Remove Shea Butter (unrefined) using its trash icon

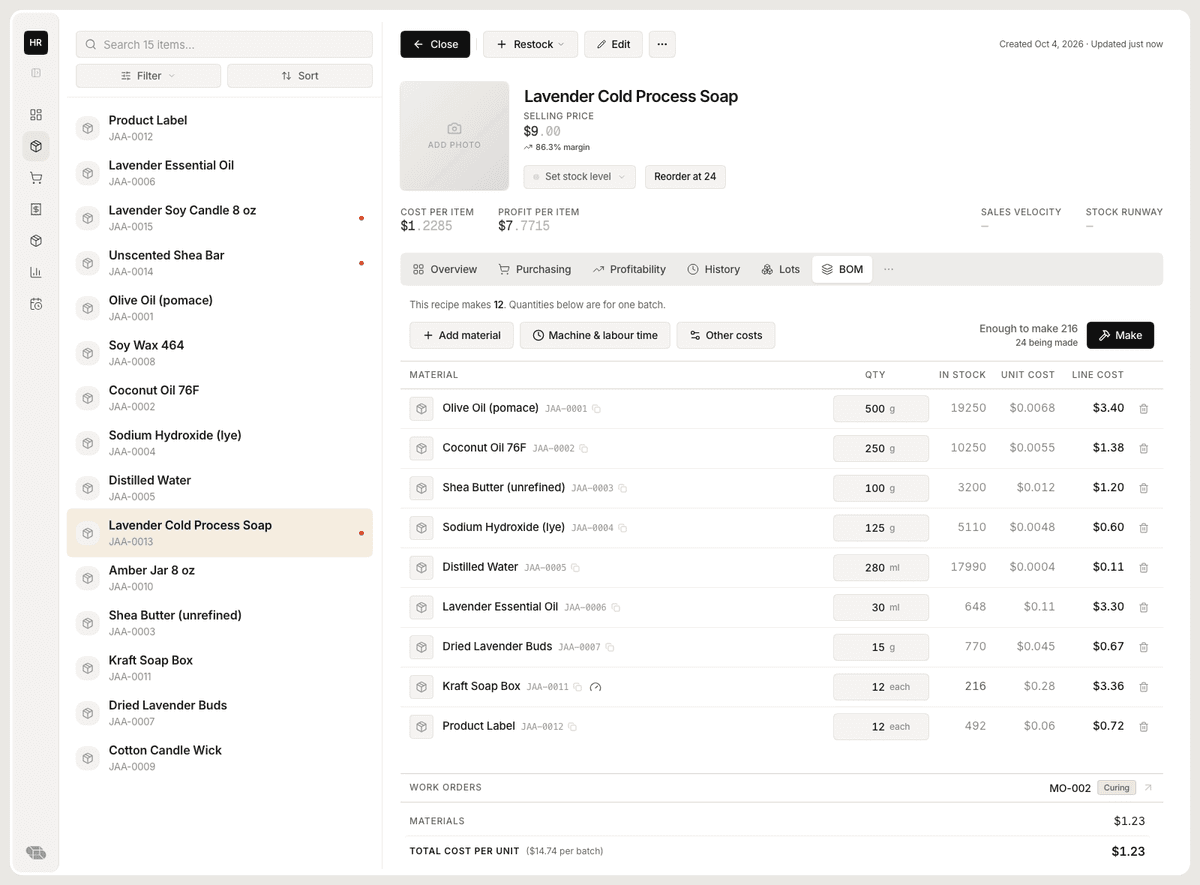[1143, 488]
